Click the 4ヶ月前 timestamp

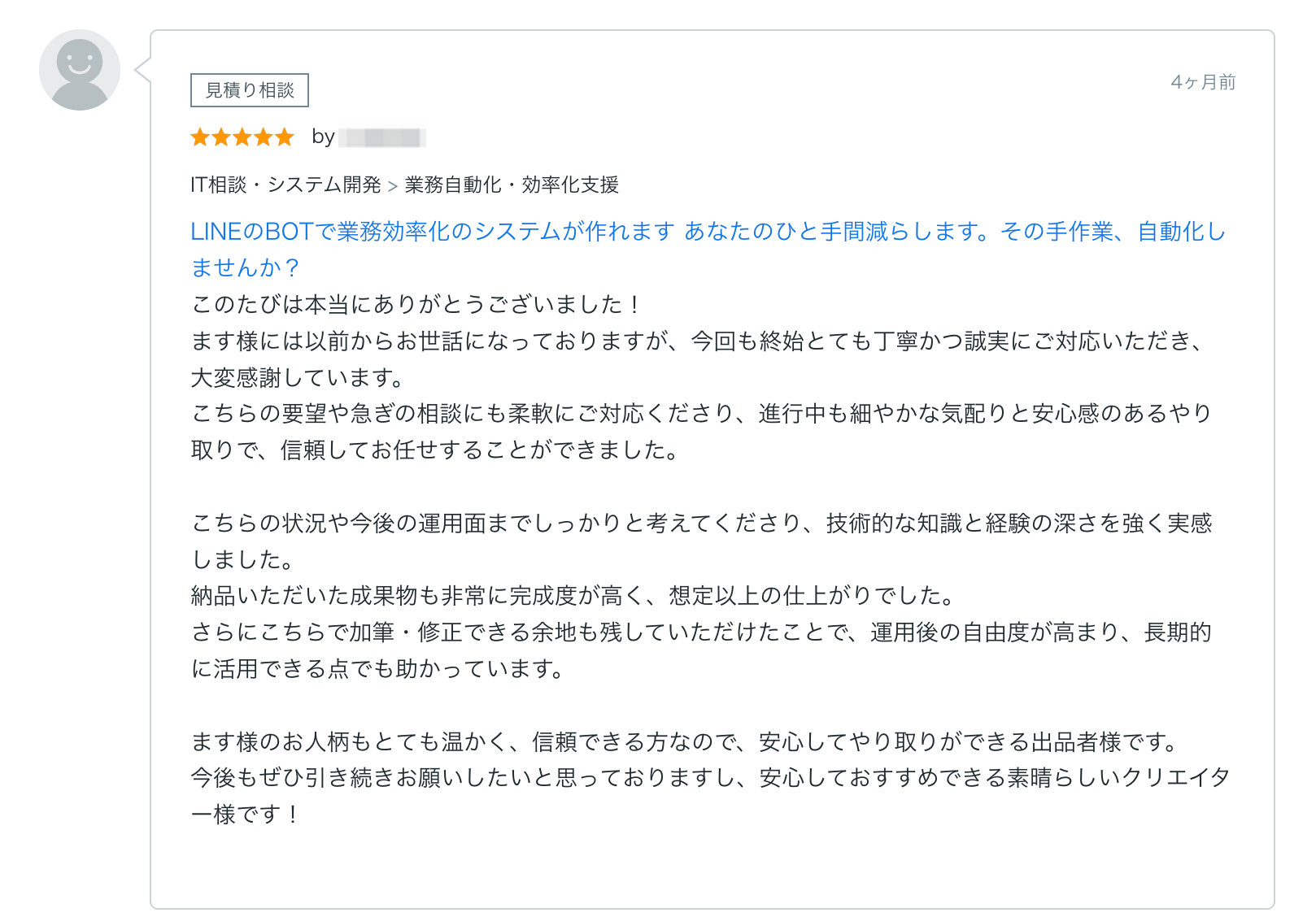[1202, 82]
